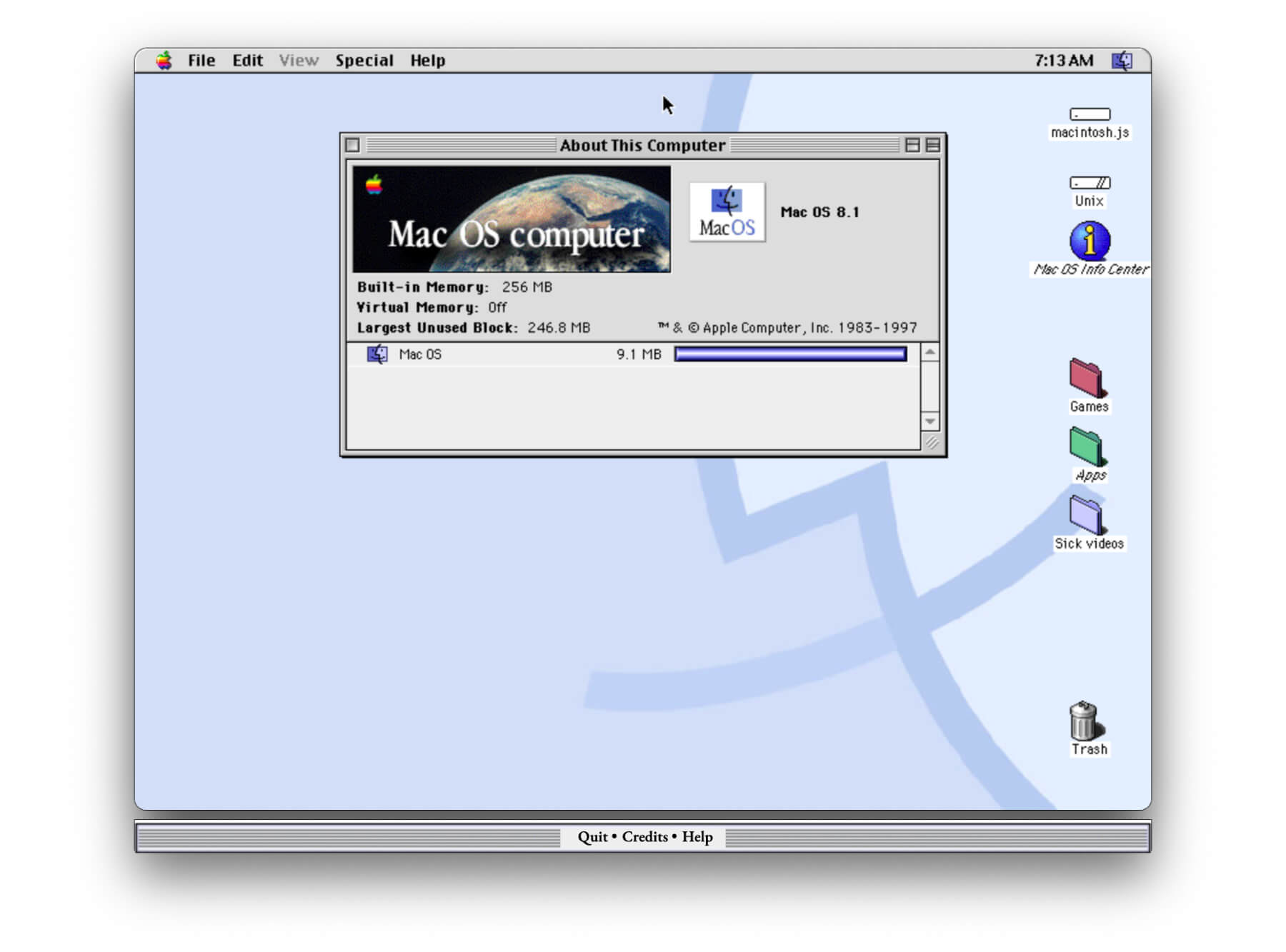Select the green Apps folder
The height and width of the screenshot is (952, 1286).
tap(1087, 446)
